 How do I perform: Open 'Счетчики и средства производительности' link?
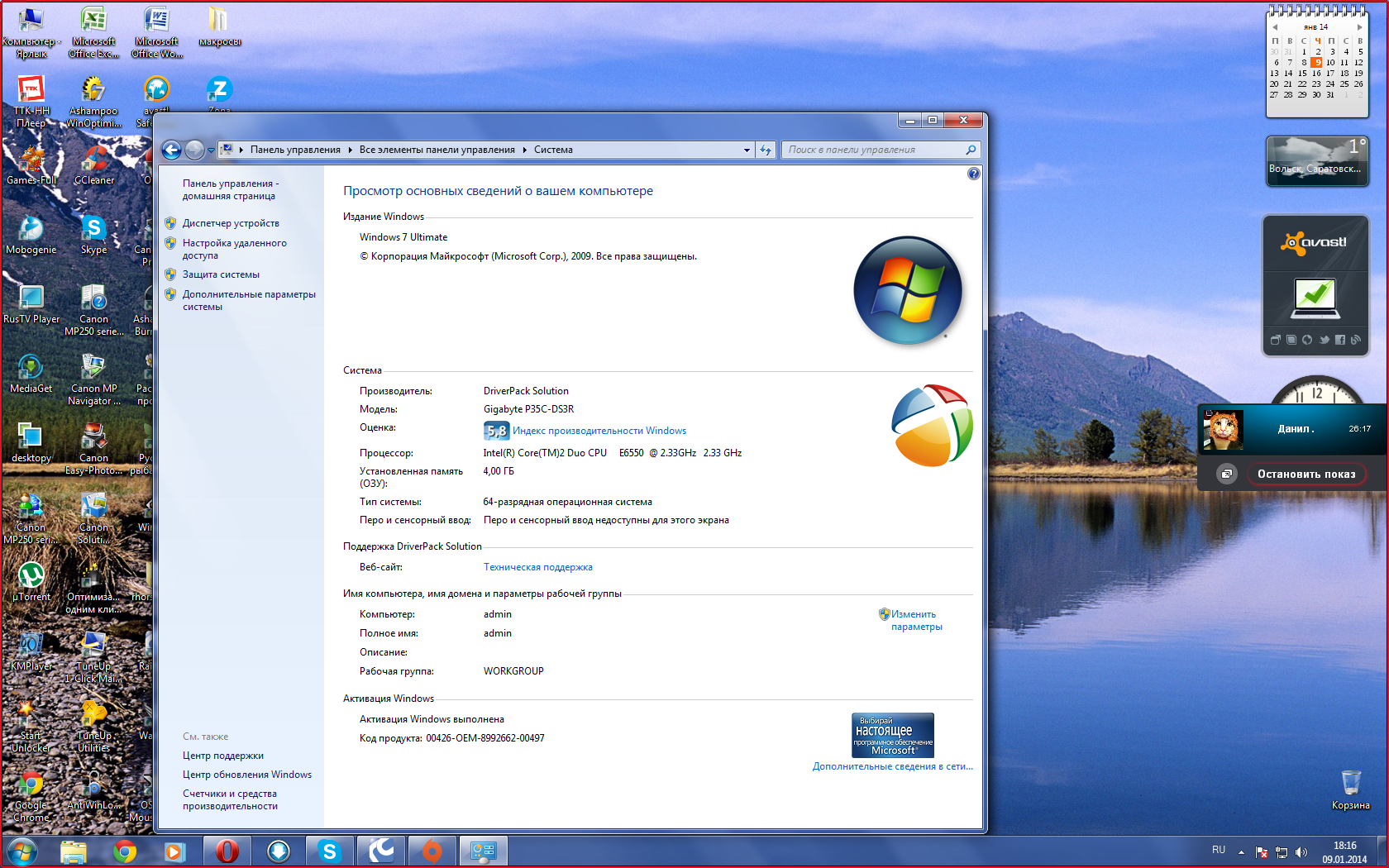230,799
